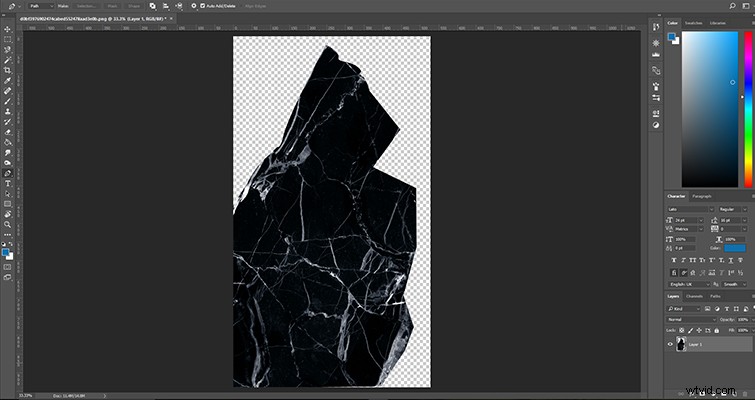Viewport: 755px width, 400px height.
Task: Open the Metrics kerning dropdown
Action: (x=690, y=229)
